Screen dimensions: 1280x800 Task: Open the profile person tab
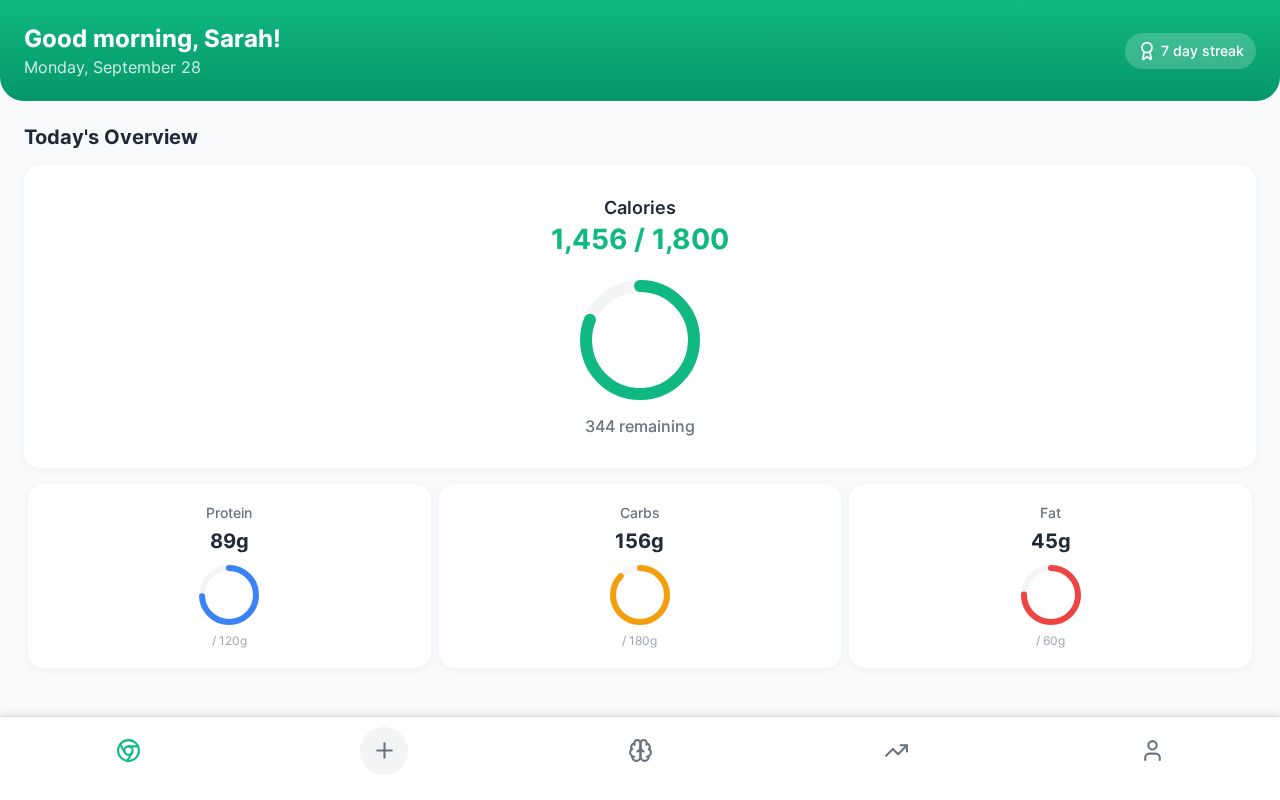pyautogui.click(x=1152, y=751)
